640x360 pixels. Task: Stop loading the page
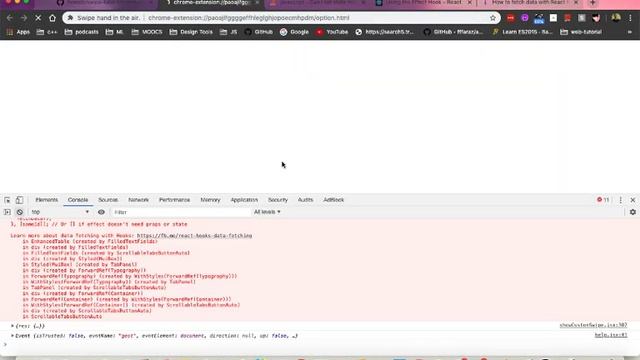pyautogui.click(x=38, y=18)
